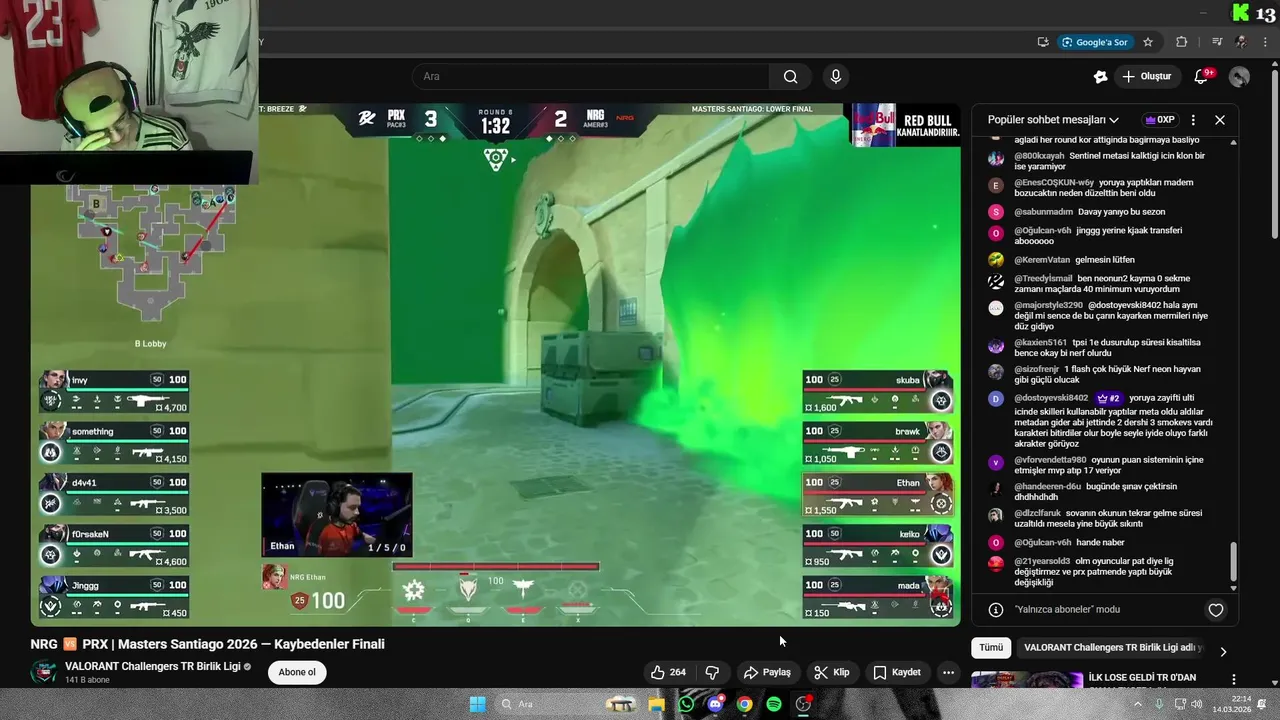Share the video with Paylaş
1280x720 pixels.
tap(767, 672)
